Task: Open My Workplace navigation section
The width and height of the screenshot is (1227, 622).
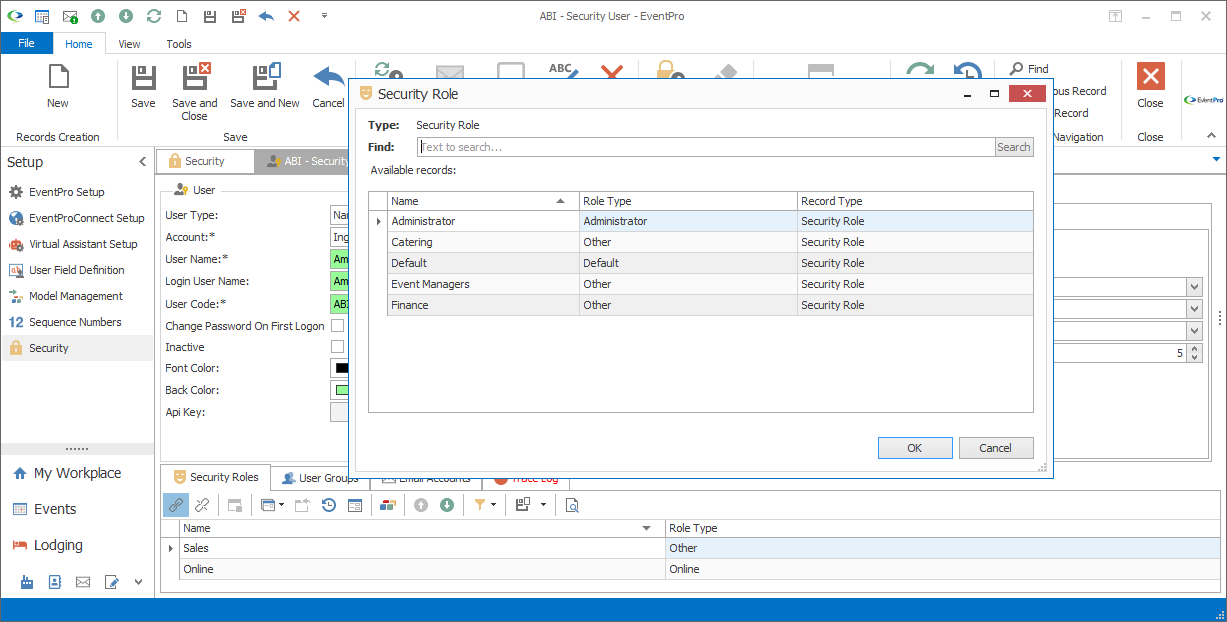Action: click(77, 473)
